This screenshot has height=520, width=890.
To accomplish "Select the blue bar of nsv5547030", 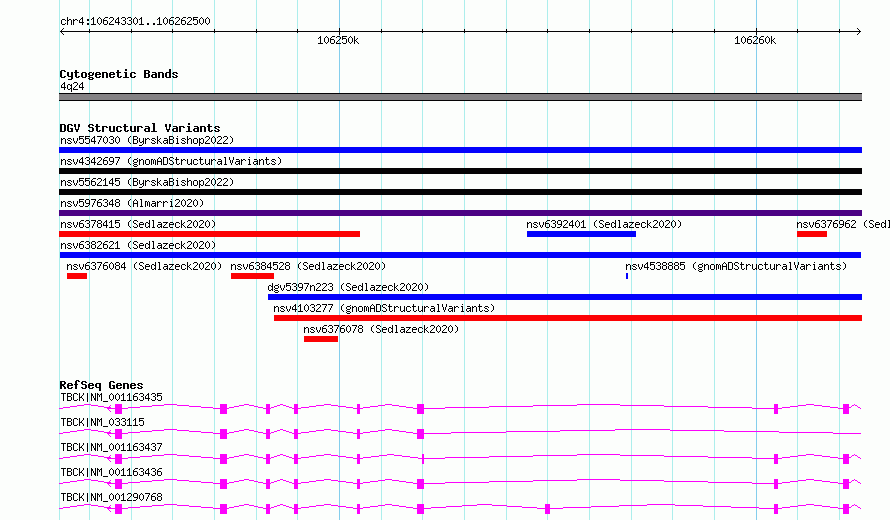I will [x=460, y=150].
